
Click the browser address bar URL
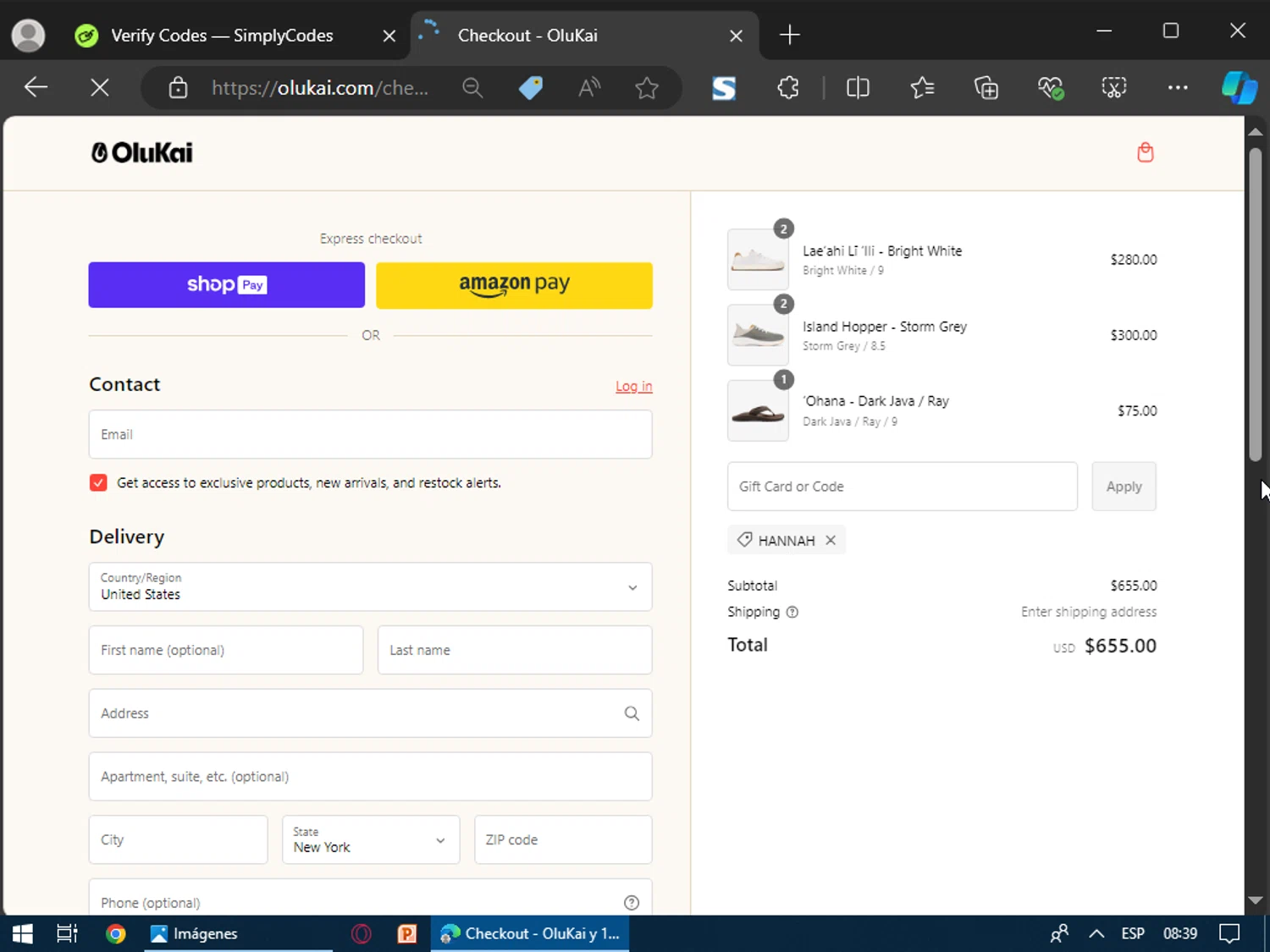click(x=320, y=87)
